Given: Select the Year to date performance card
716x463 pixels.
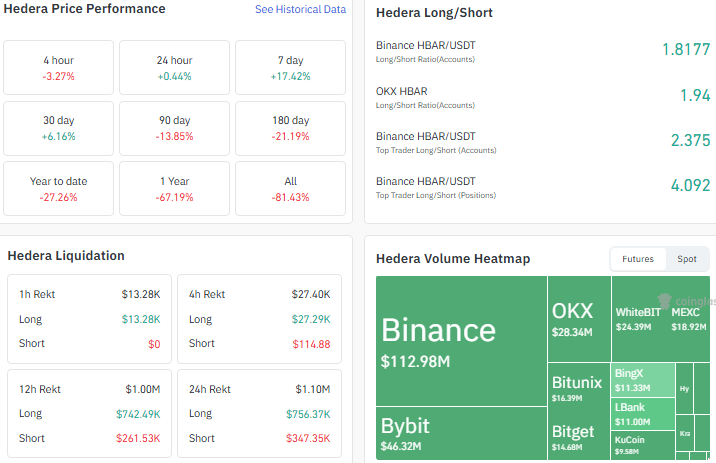Looking at the screenshot, I should point(58,189).
